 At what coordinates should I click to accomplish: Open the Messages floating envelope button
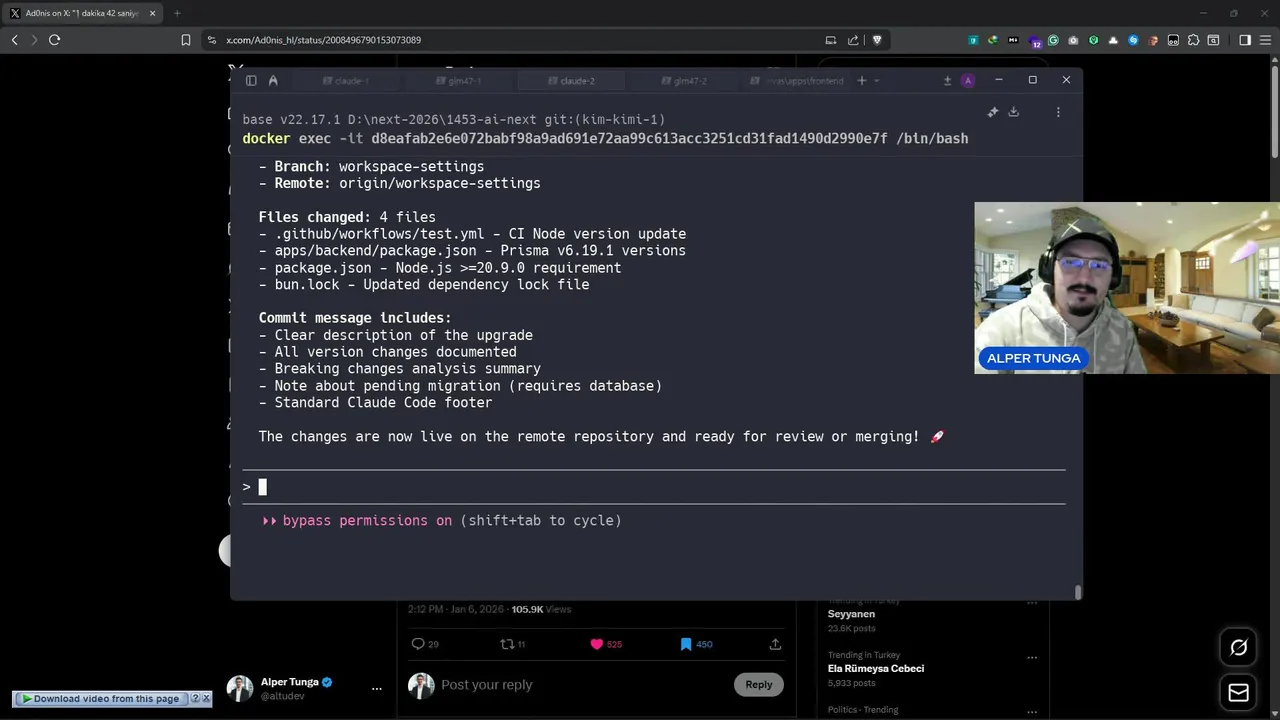(x=1238, y=692)
